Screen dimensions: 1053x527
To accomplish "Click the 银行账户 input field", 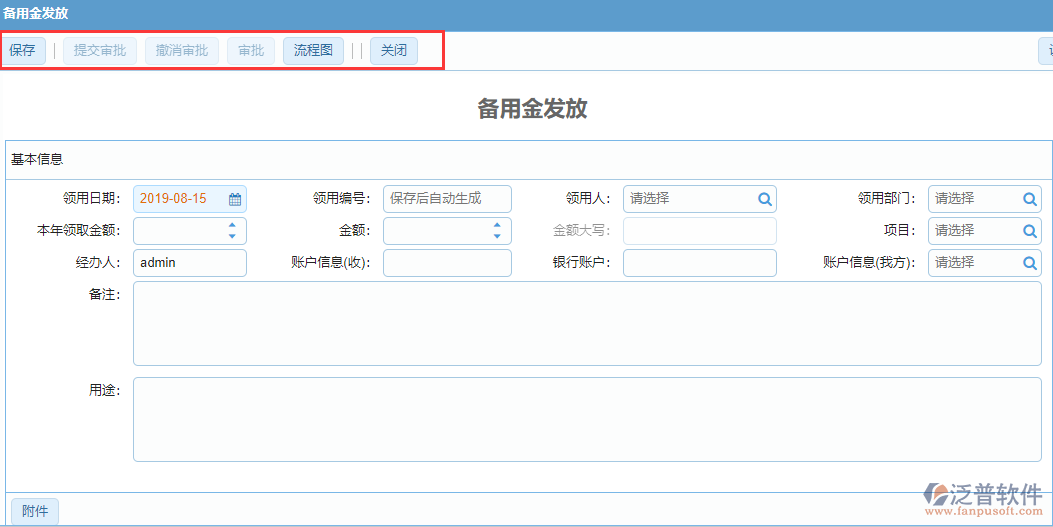I will click(x=700, y=263).
